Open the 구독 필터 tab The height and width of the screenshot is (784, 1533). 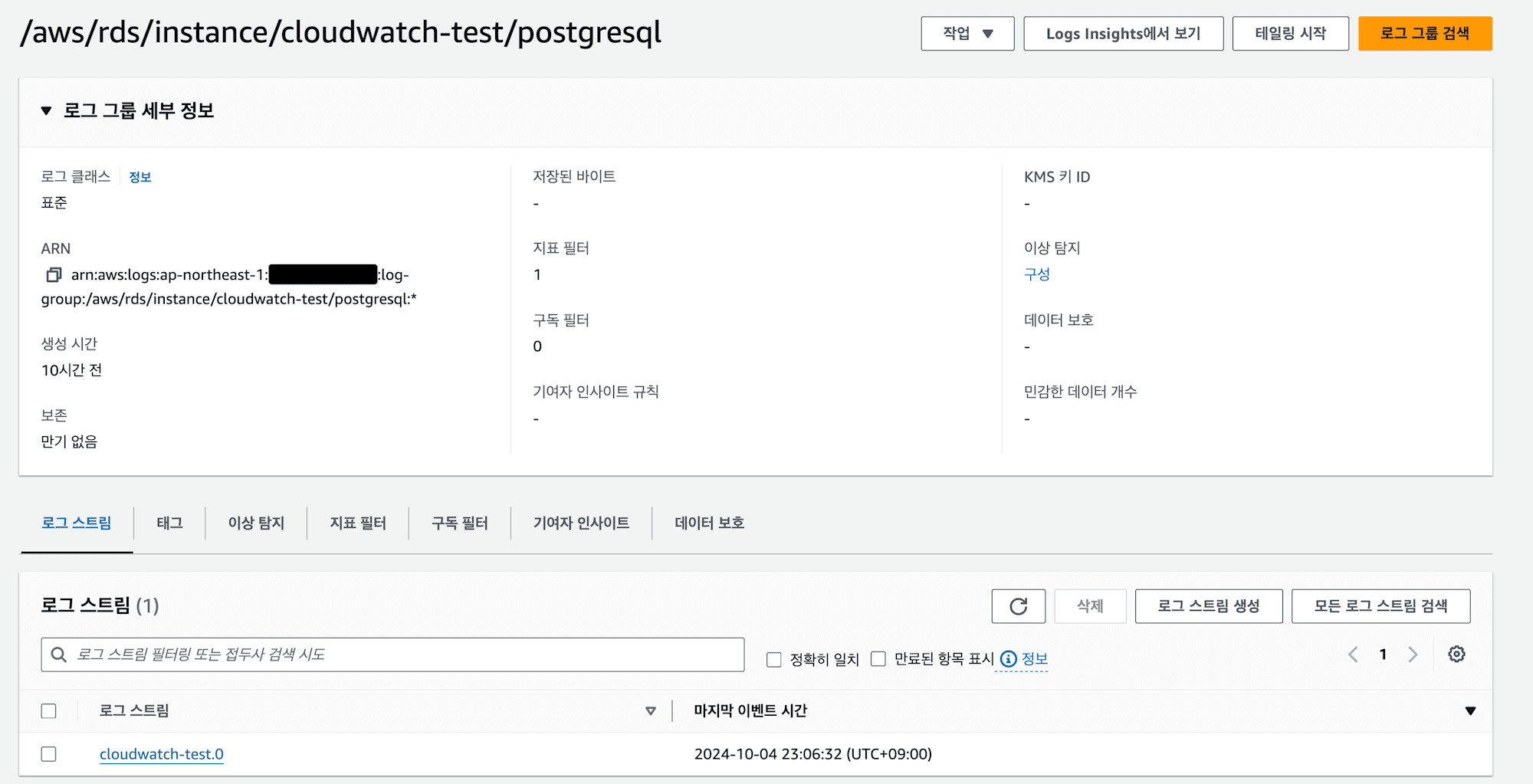pyautogui.click(x=460, y=523)
